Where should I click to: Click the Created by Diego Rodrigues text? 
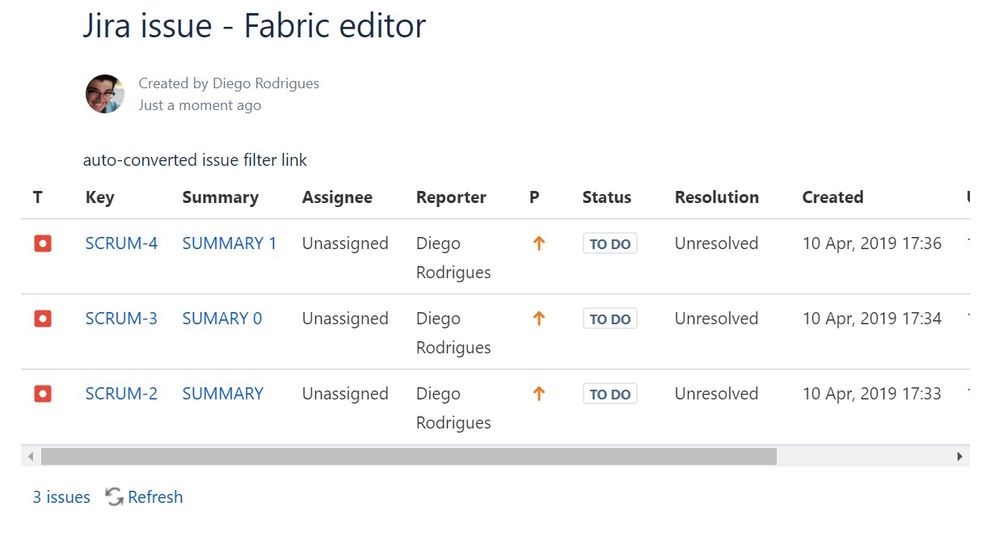(x=229, y=83)
